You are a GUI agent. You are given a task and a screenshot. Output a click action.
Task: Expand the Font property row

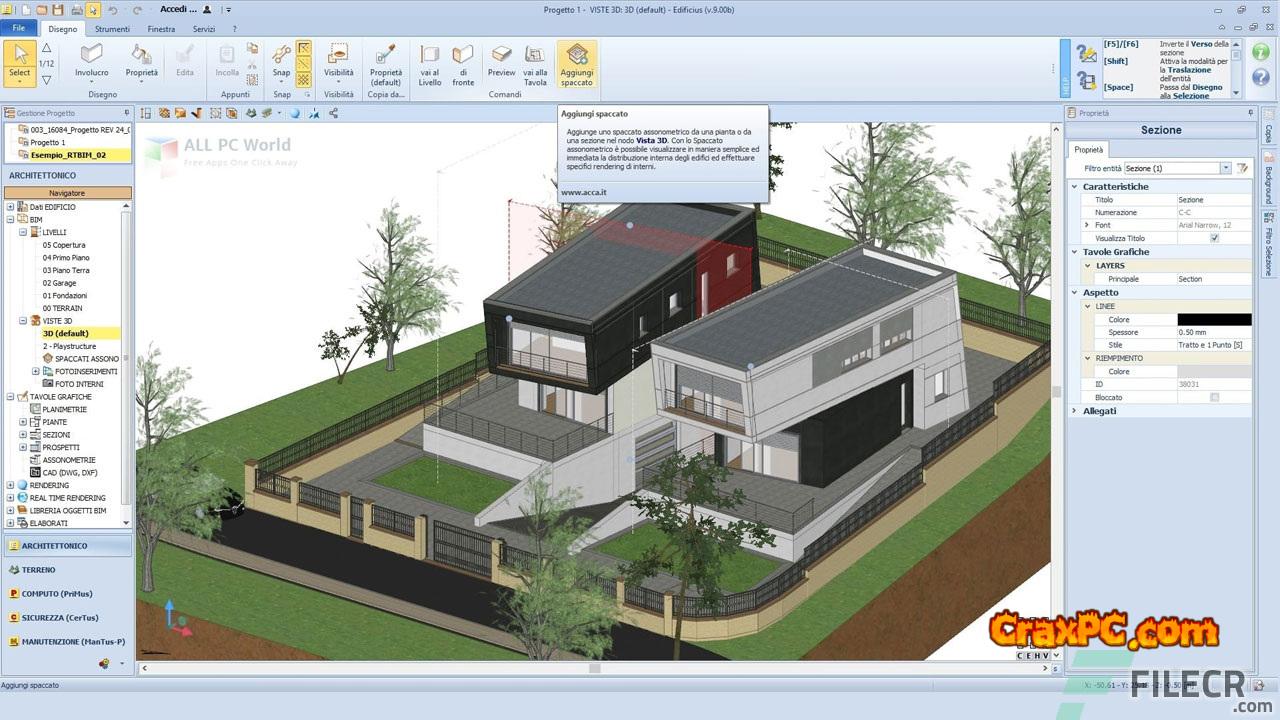click(1087, 225)
